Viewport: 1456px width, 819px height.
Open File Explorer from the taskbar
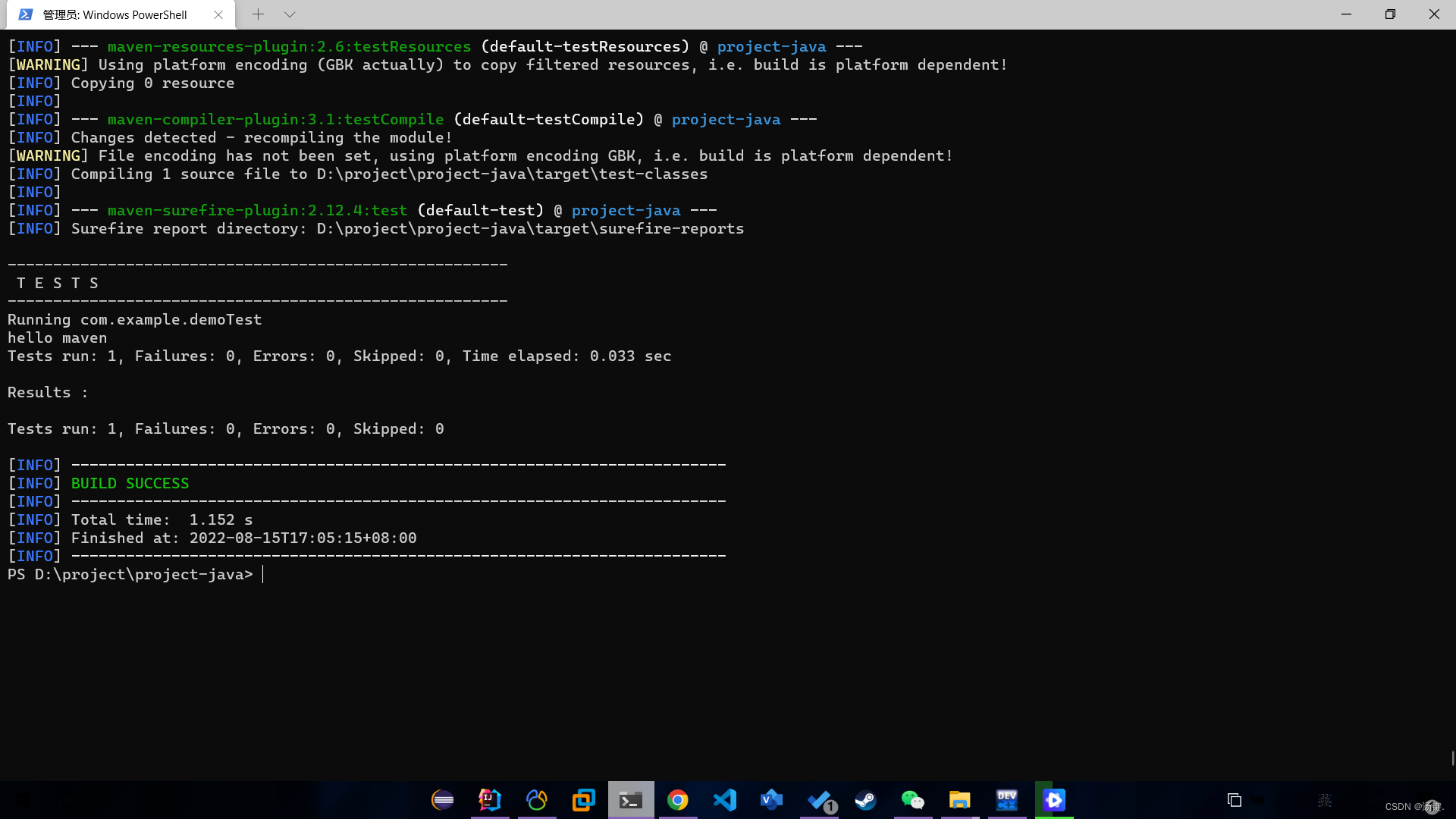point(960,800)
